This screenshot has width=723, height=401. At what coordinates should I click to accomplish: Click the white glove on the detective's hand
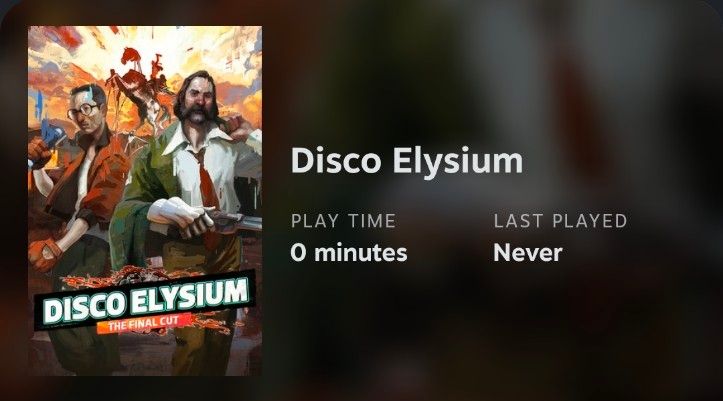click(178, 213)
